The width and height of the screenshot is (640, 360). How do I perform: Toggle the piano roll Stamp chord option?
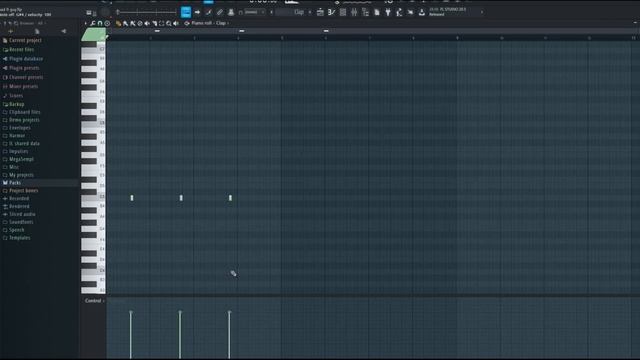click(x=107, y=23)
